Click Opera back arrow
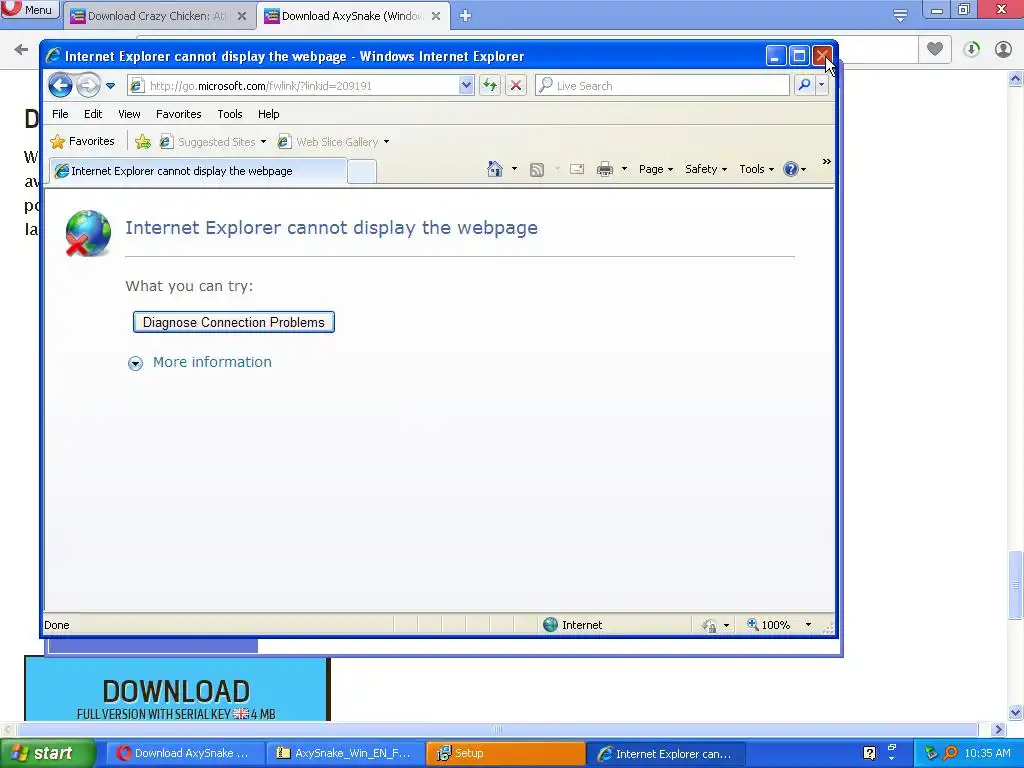The image size is (1024, 768). [x=21, y=50]
